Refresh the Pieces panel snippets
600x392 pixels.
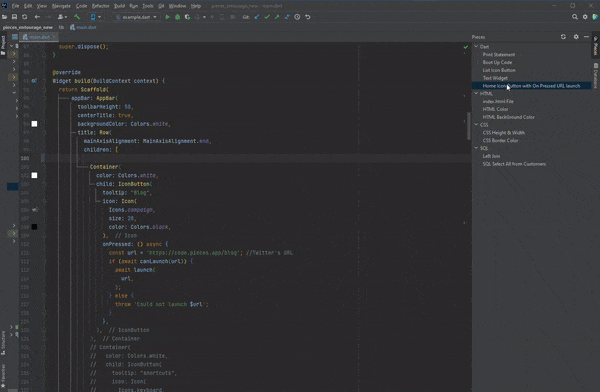click(x=563, y=37)
